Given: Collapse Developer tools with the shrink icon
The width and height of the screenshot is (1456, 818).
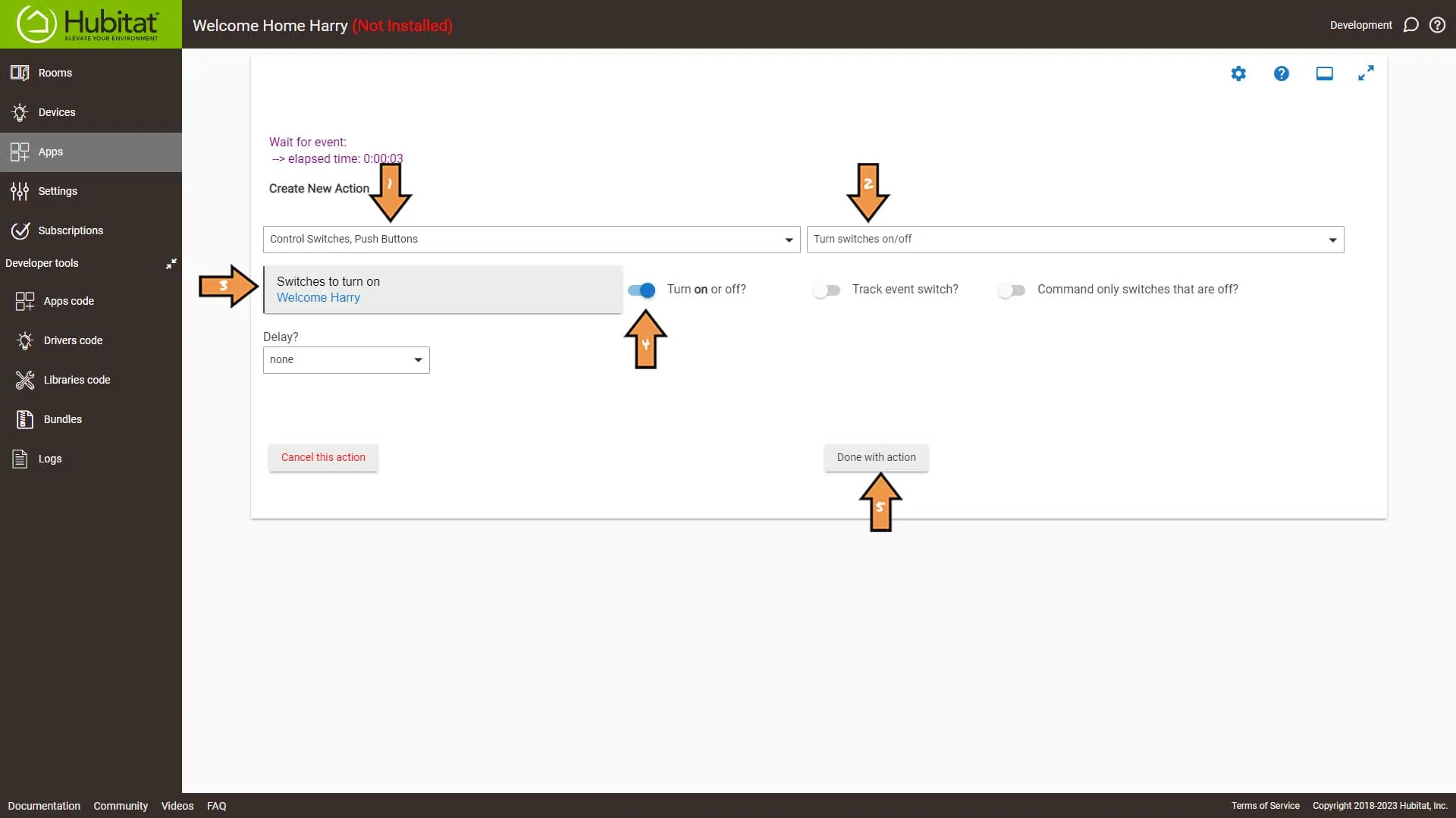Looking at the screenshot, I should pyautogui.click(x=171, y=263).
